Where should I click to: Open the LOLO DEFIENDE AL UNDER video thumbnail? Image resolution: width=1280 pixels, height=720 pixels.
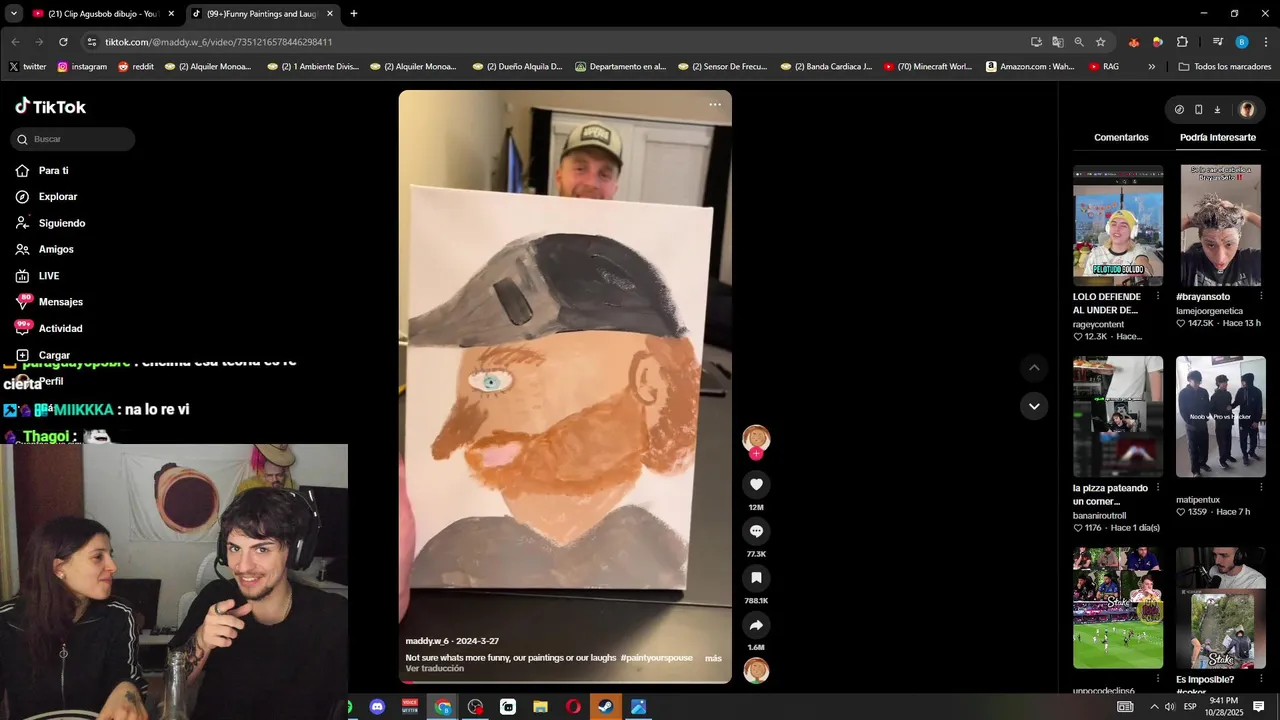[x=1118, y=226]
